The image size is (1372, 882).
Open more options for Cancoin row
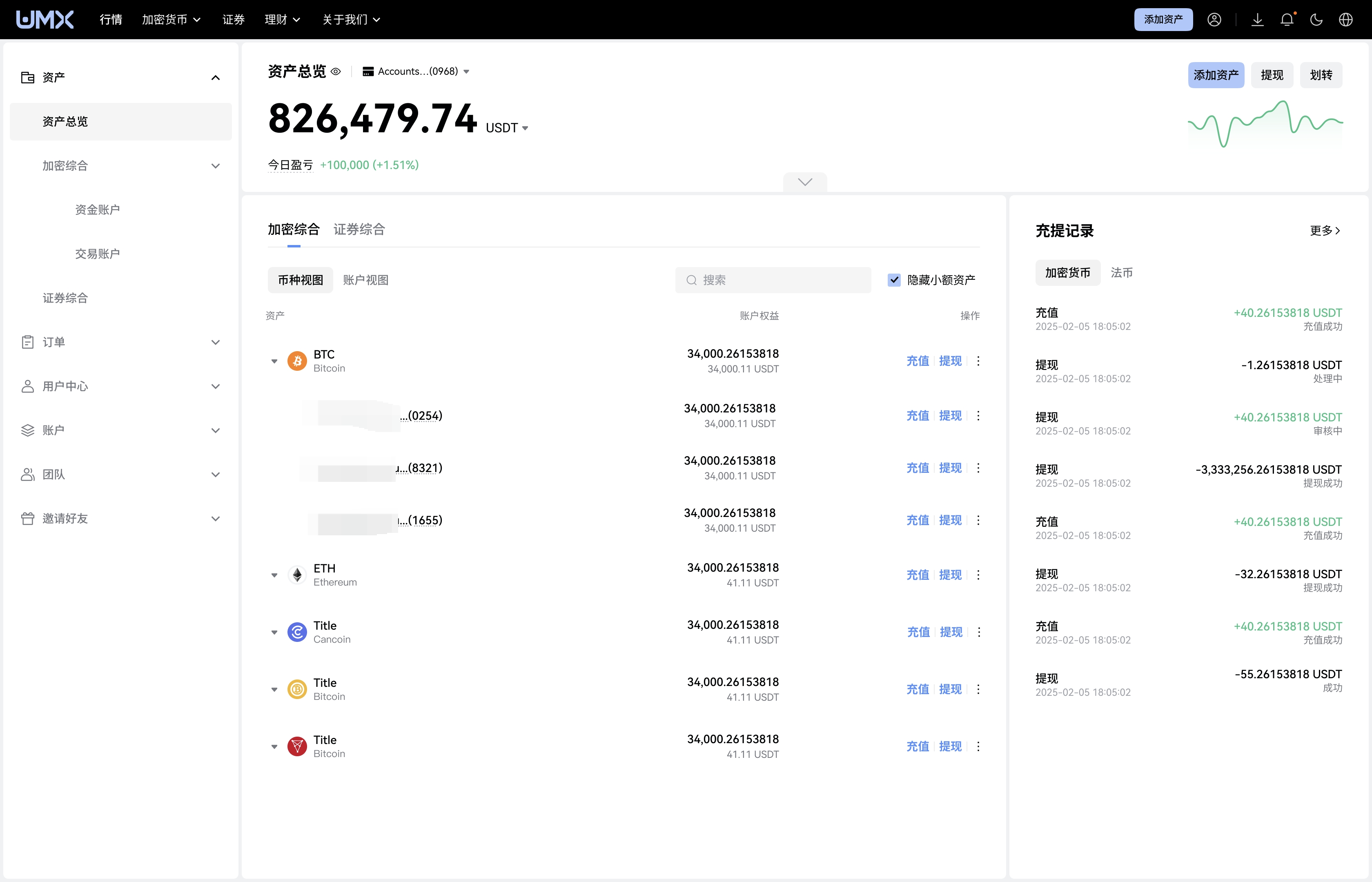coord(979,632)
